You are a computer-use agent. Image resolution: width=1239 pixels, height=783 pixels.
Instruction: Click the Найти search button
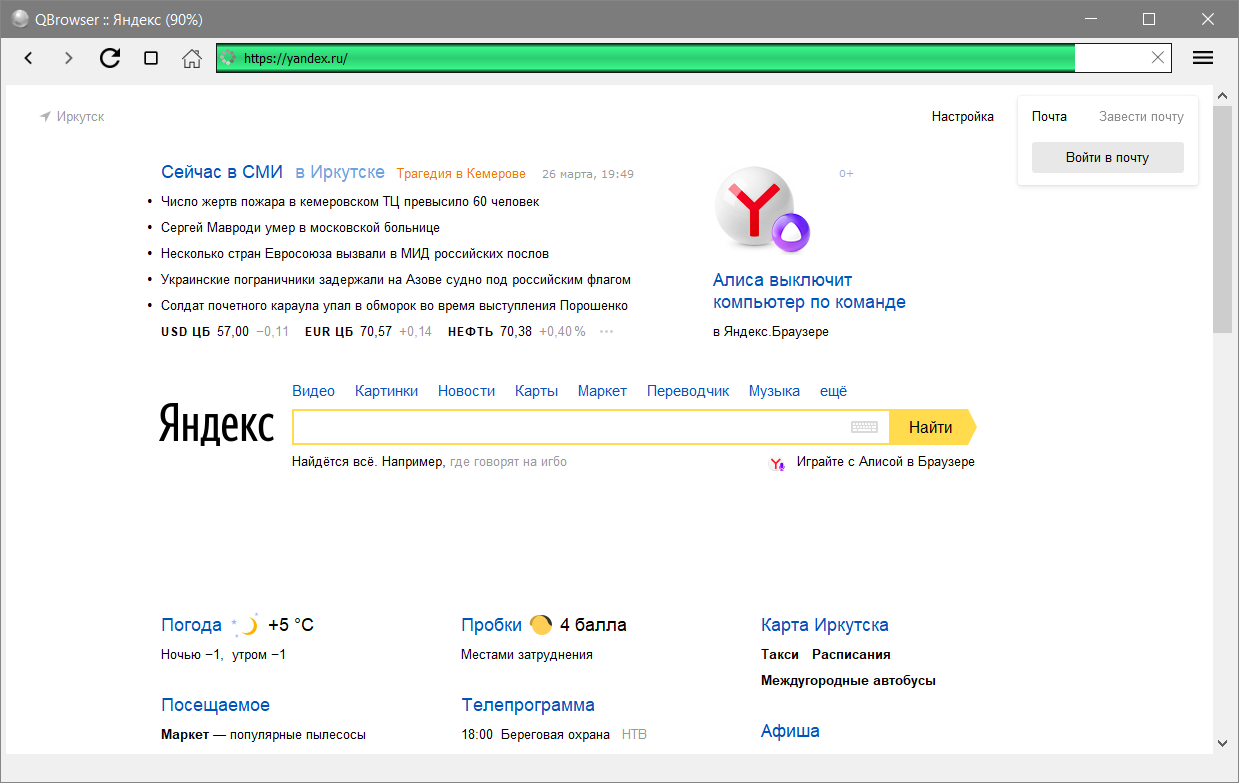point(931,427)
